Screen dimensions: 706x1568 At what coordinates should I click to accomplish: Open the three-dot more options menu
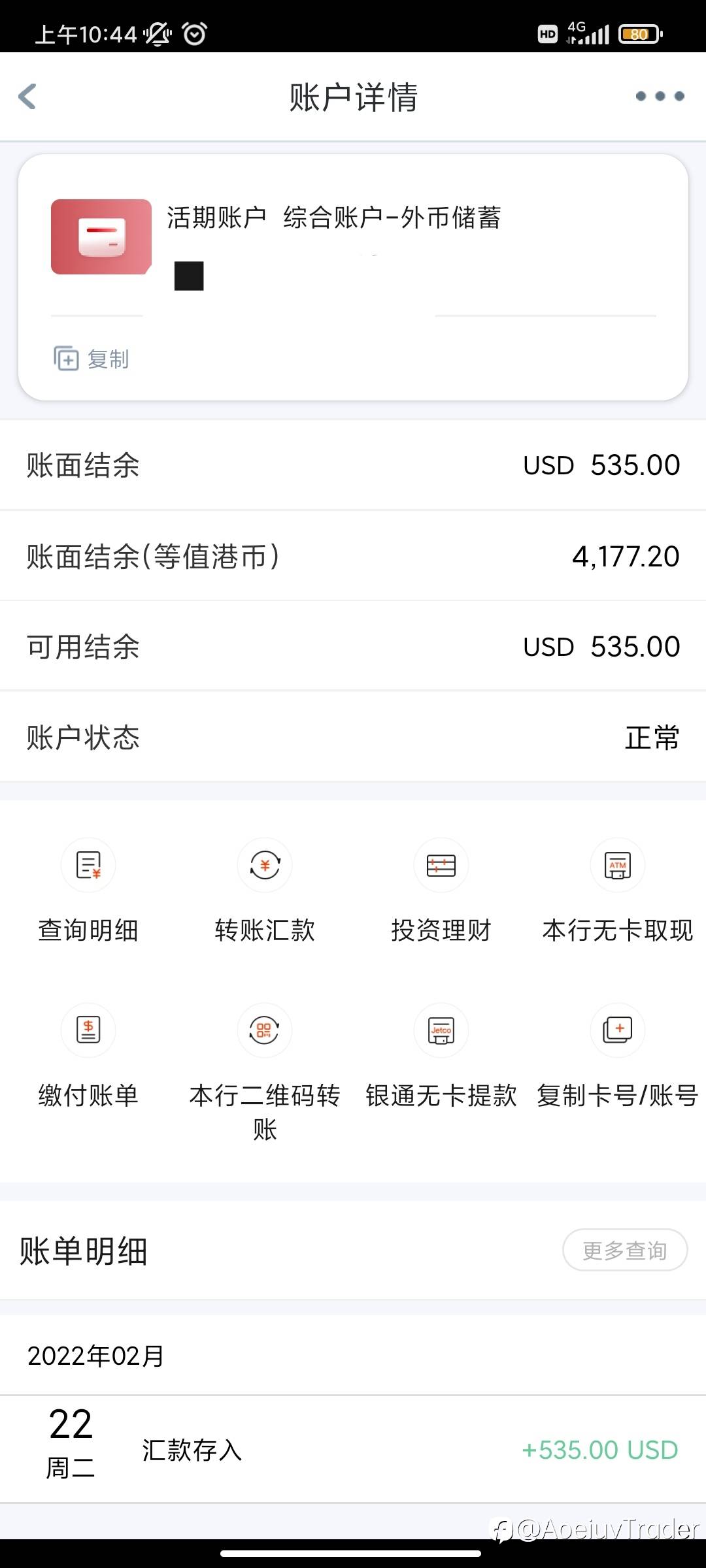point(660,97)
